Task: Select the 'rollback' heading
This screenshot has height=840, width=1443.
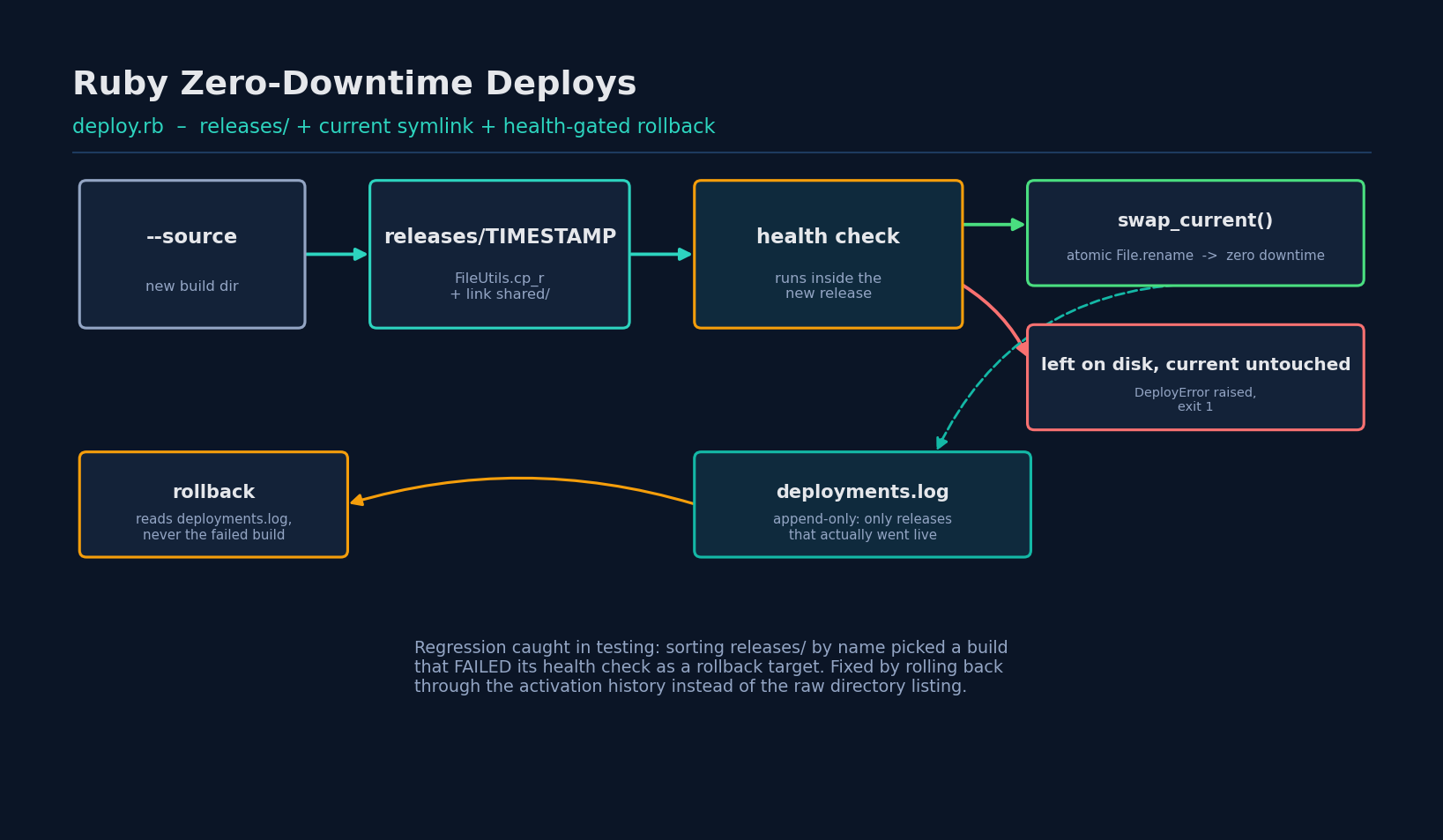Action: [213, 493]
